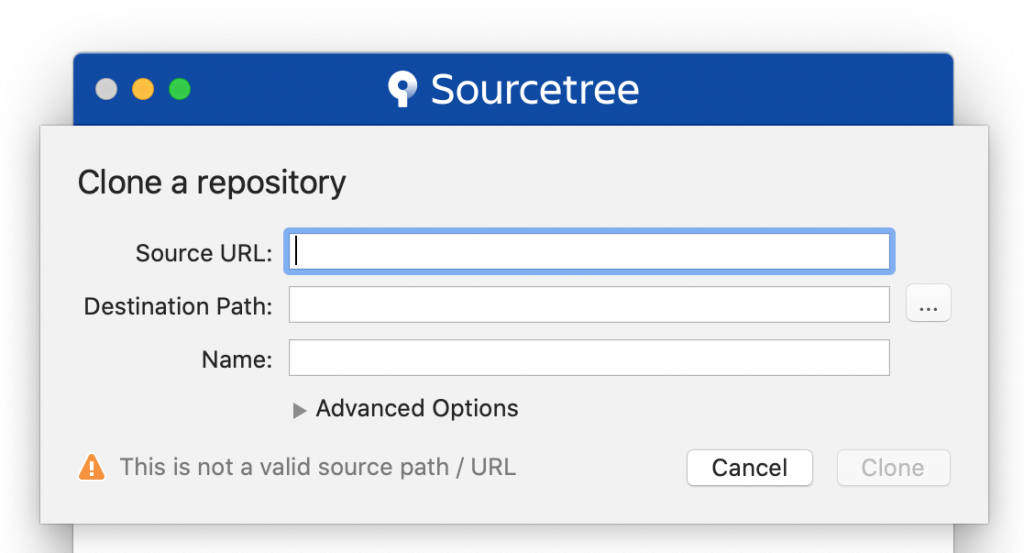The height and width of the screenshot is (553, 1024).
Task: Expand the Advanced Options disclosure triangle
Action: (299, 410)
